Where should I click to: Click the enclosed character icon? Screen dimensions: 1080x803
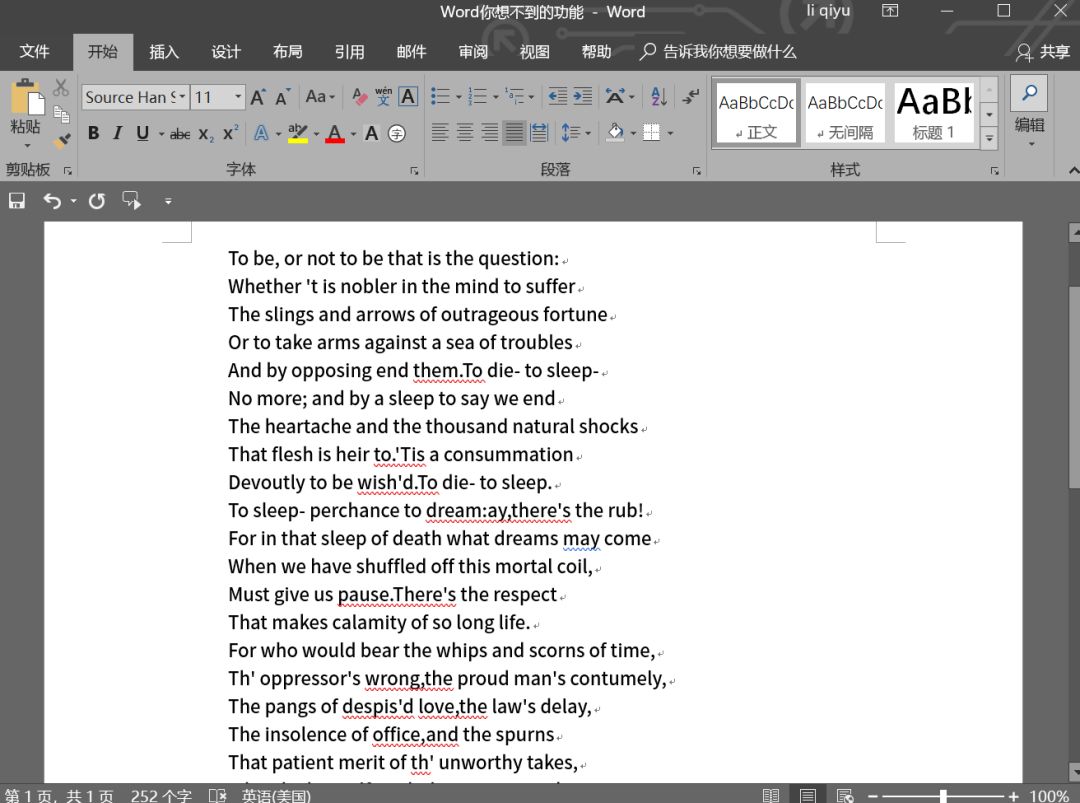click(397, 134)
